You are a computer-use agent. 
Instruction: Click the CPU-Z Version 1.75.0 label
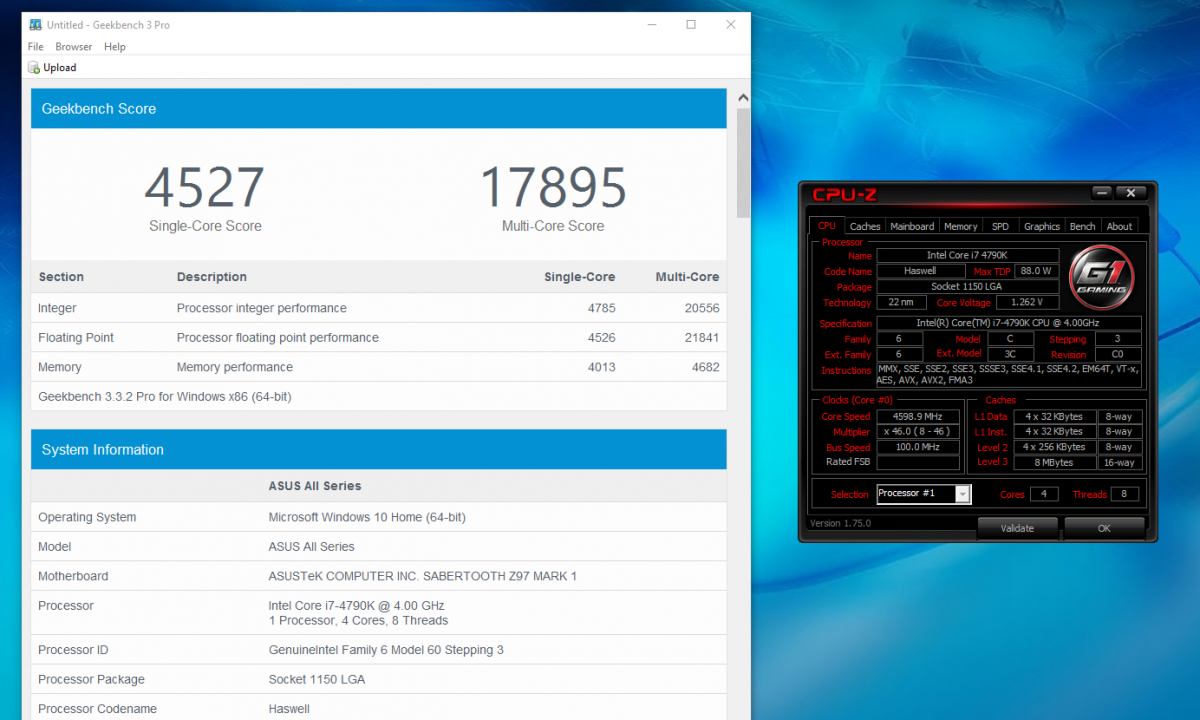tap(840, 523)
